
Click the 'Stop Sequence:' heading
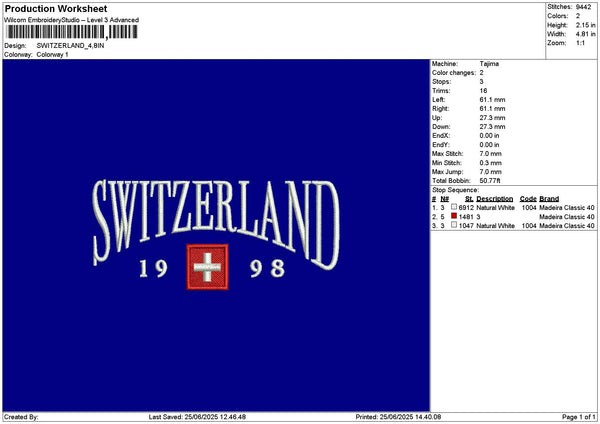pyautogui.click(x=455, y=190)
